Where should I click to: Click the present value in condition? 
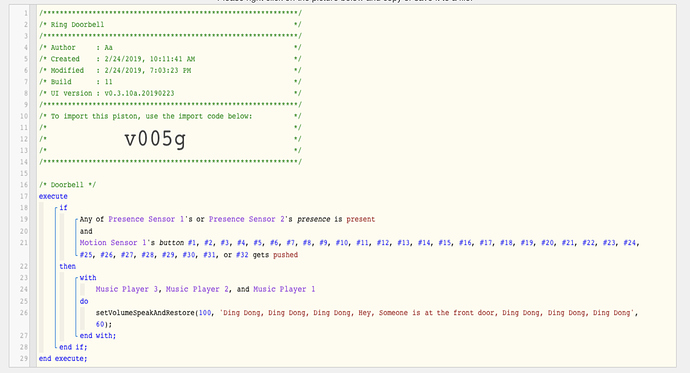click(360, 219)
